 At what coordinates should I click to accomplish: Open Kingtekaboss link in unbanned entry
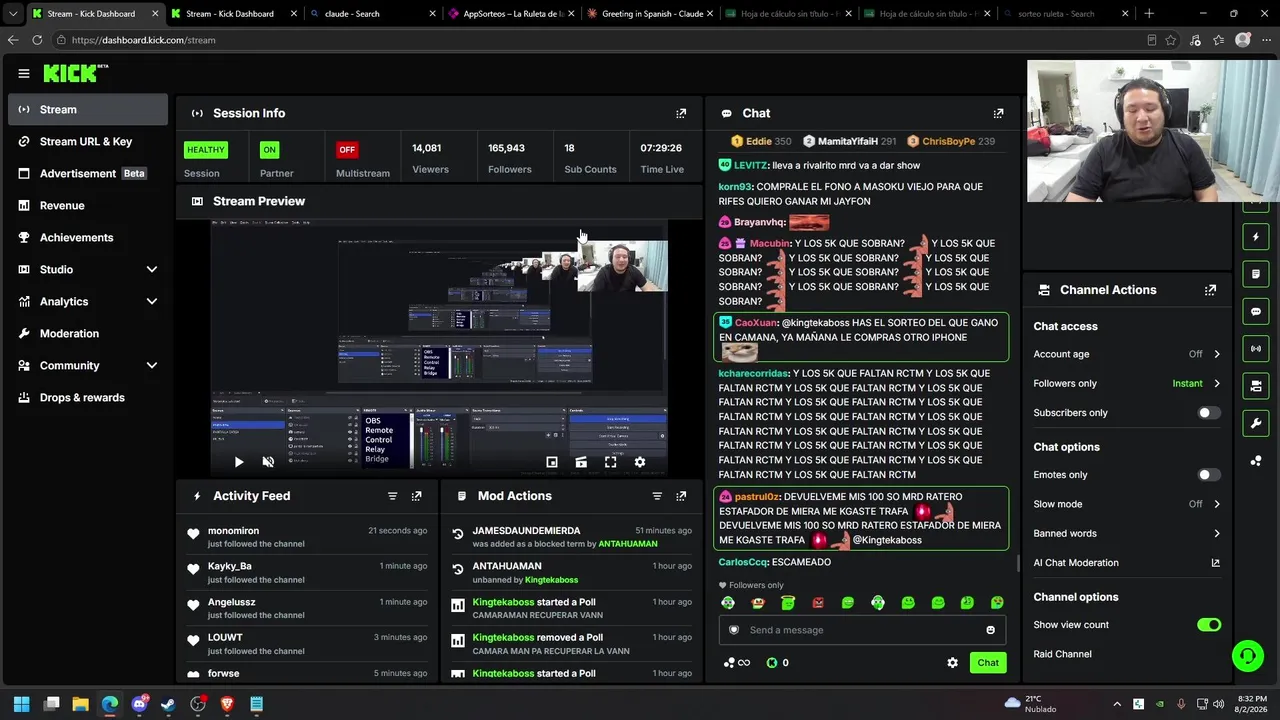552,580
